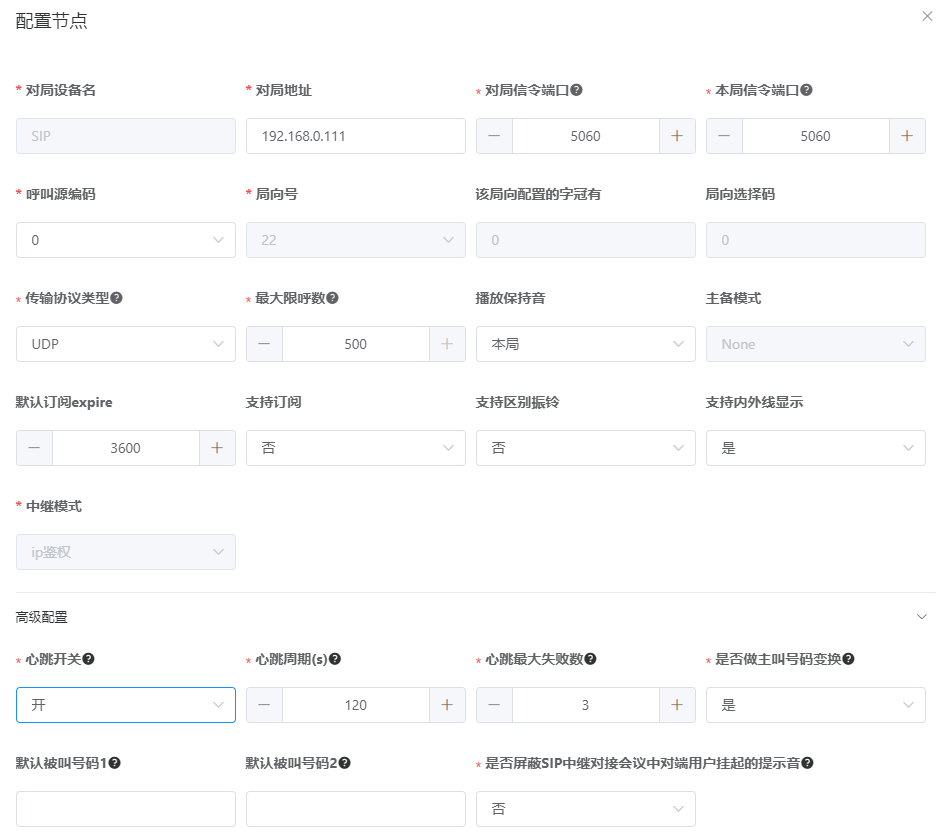Decrease 默认订阅expire with minus button
The width and height of the screenshot is (942, 840).
[34, 448]
